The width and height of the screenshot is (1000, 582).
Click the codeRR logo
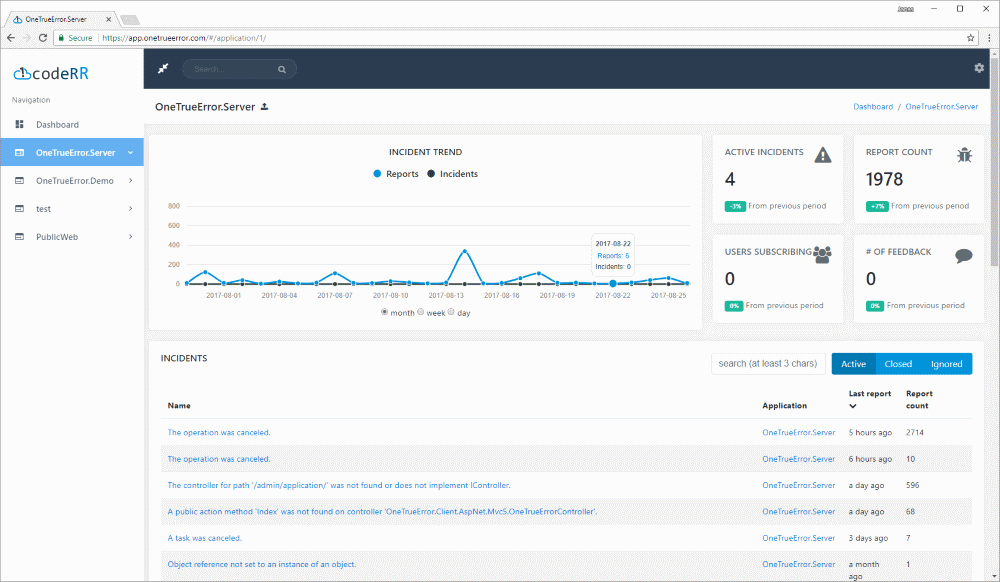(x=51, y=73)
